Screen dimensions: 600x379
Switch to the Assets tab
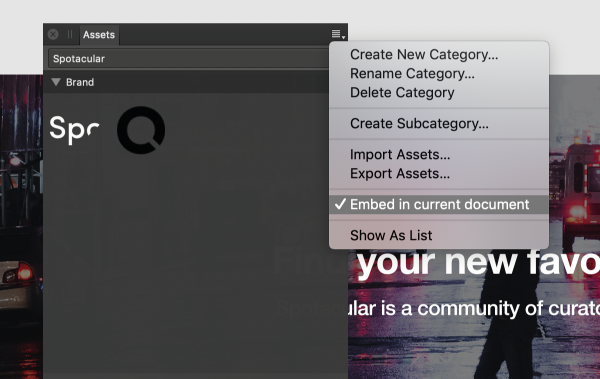(99, 35)
